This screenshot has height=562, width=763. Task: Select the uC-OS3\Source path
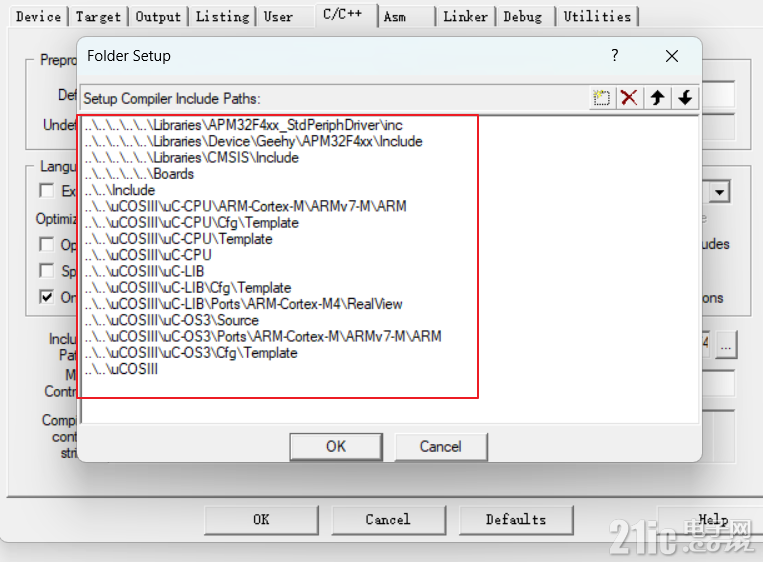(172, 320)
